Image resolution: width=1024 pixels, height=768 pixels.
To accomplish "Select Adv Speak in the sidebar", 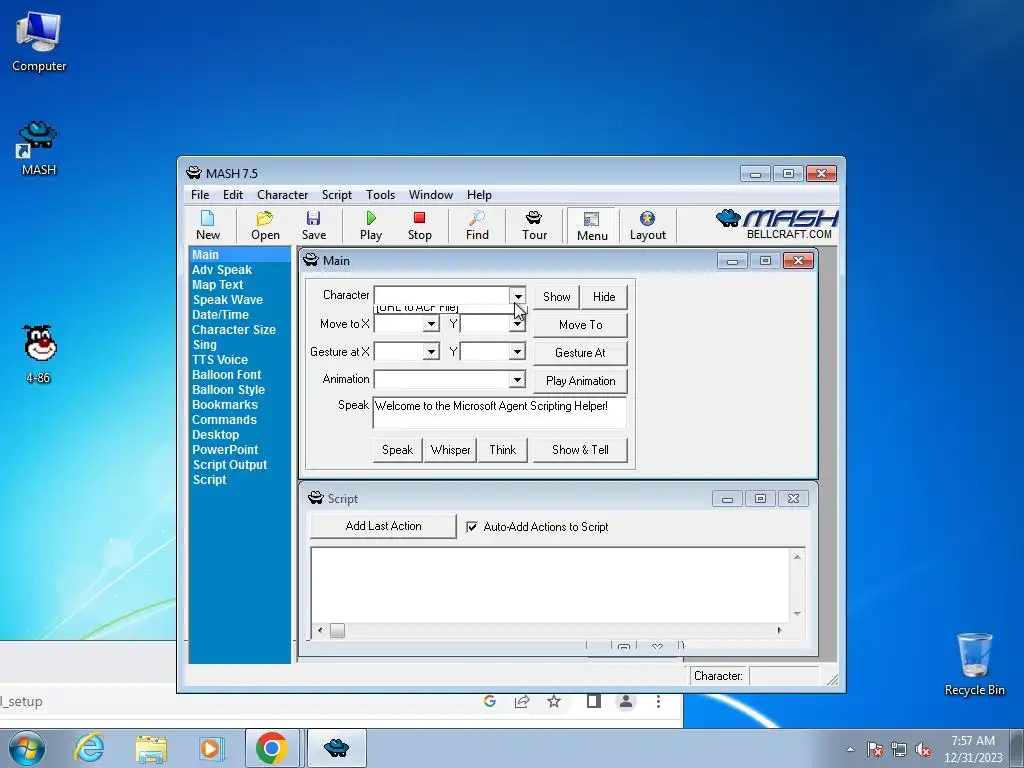I will point(222,270).
